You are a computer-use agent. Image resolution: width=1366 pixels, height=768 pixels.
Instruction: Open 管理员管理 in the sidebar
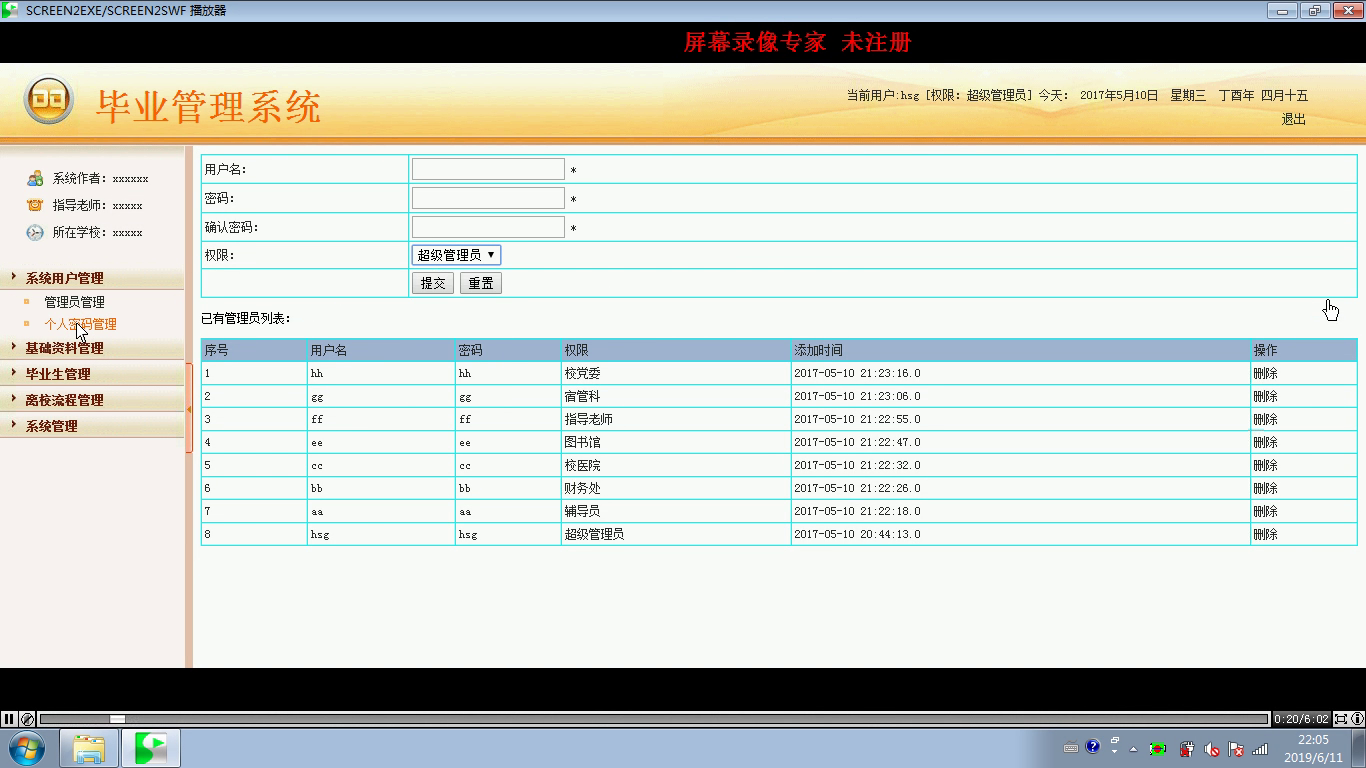74,302
